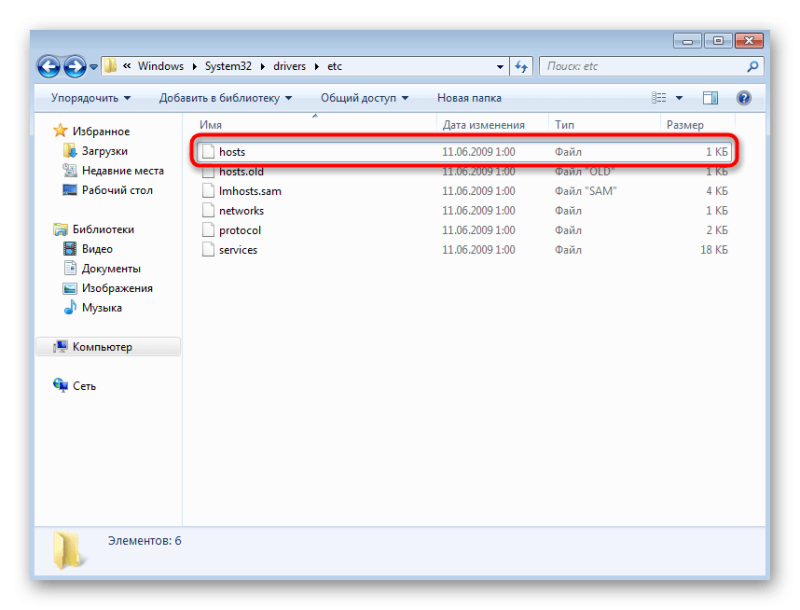
Task: Sort by the Размер column header
Action: tap(685, 125)
